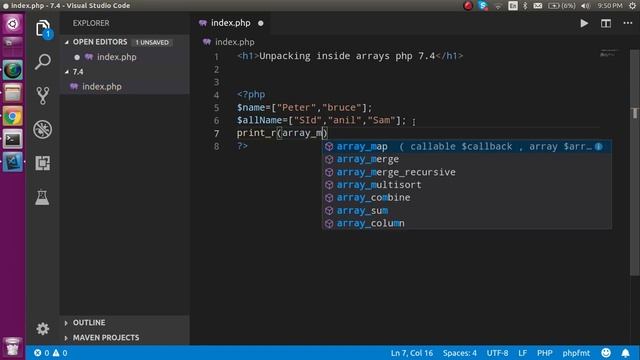Open Ubuntu Dash search launcher icon
Screen dimensions: 640x360
point(13,24)
